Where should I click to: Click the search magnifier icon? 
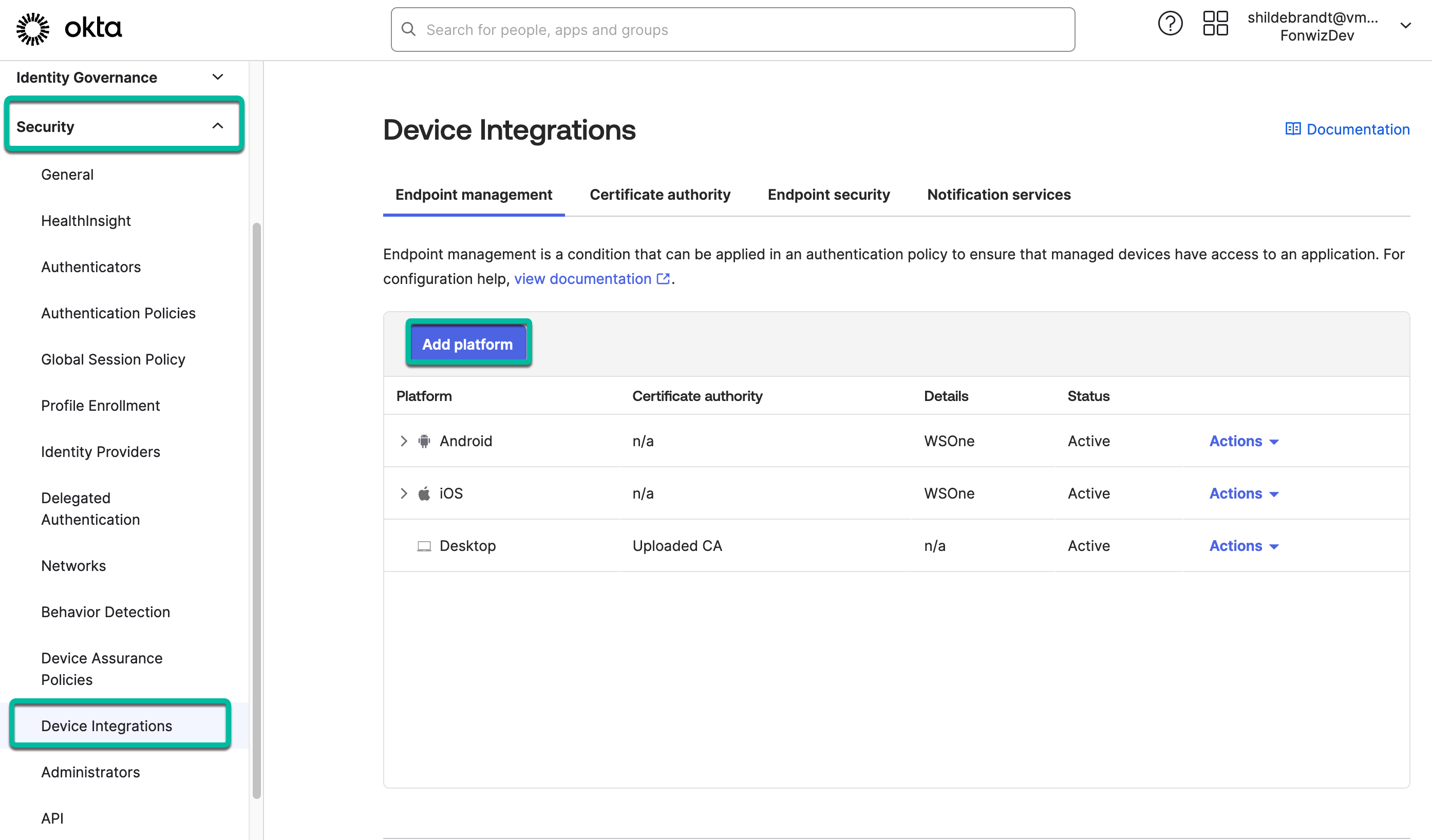coord(409,29)
